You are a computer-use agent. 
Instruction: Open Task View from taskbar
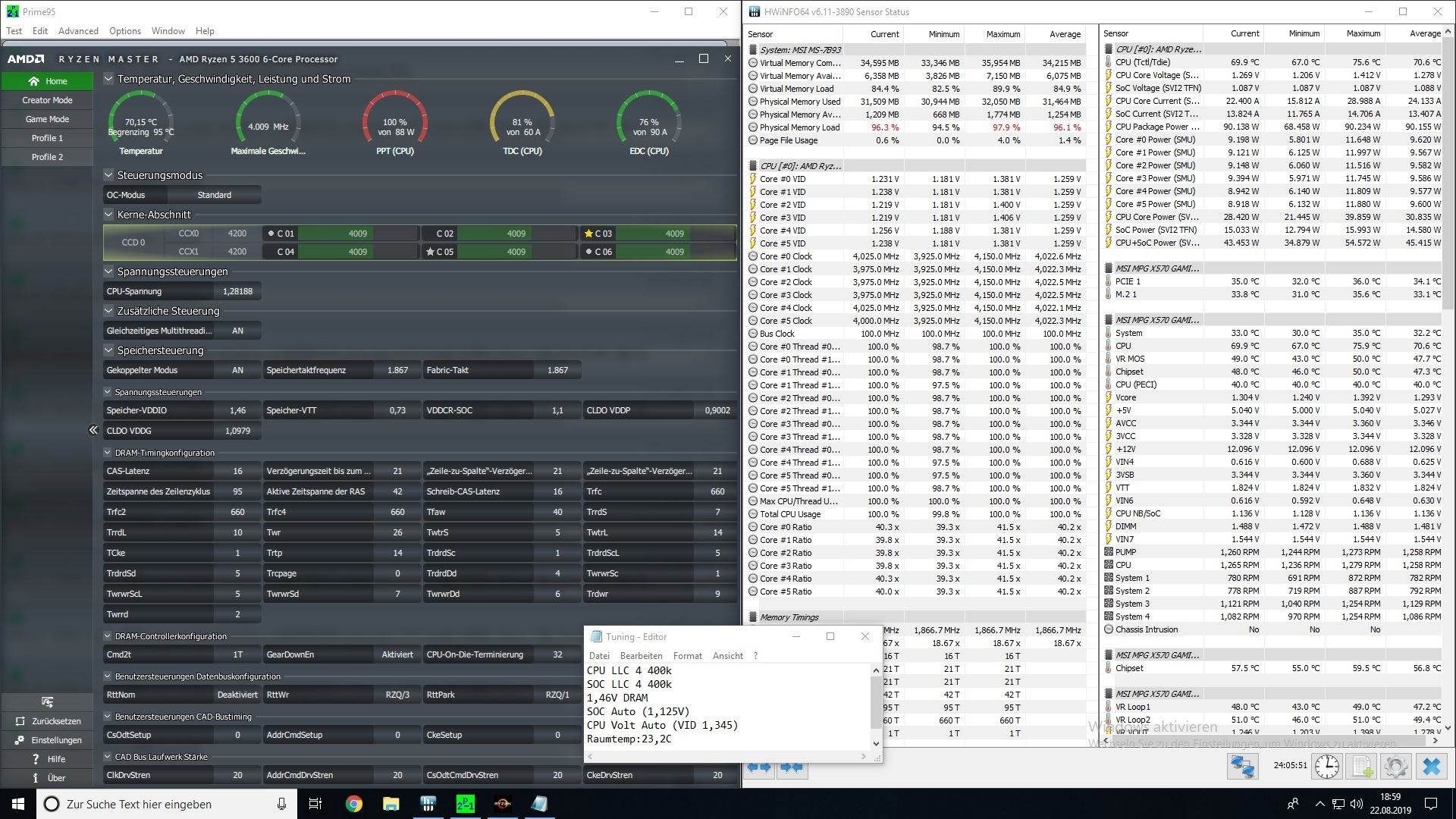click(315, 804)
